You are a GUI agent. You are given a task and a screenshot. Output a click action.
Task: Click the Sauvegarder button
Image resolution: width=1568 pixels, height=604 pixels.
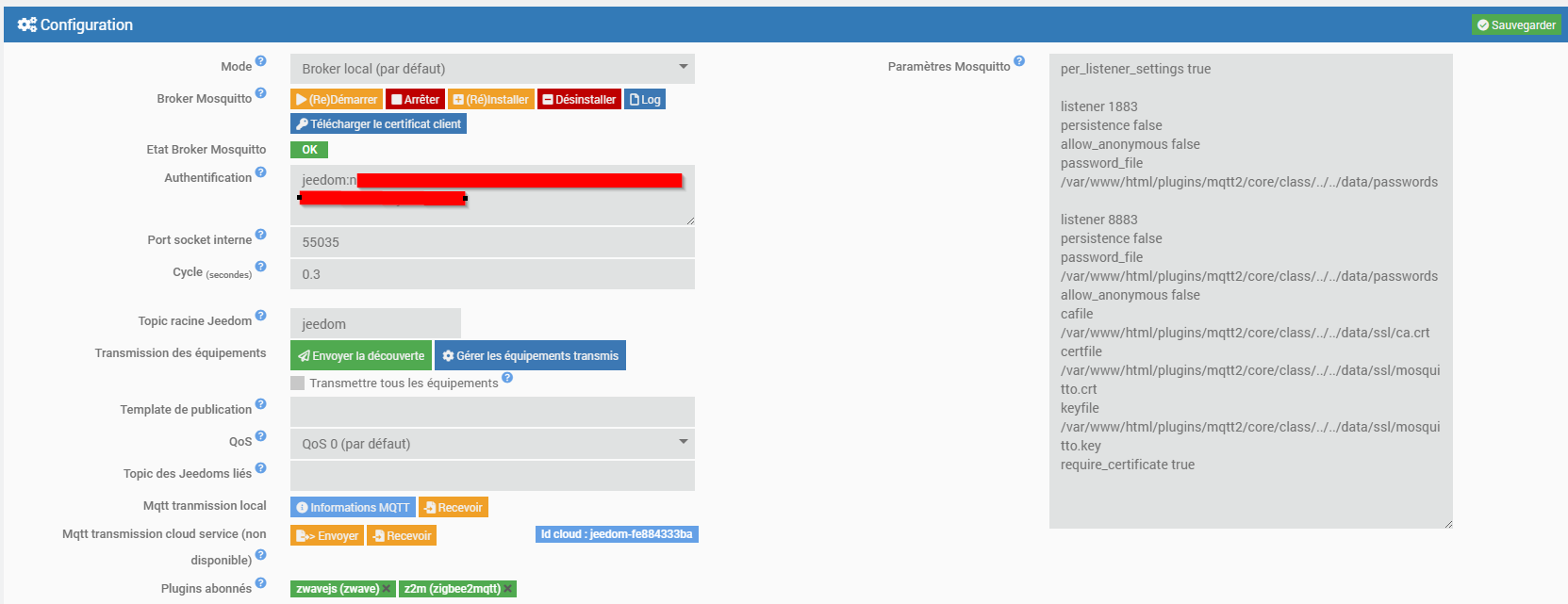[1516, 24]
